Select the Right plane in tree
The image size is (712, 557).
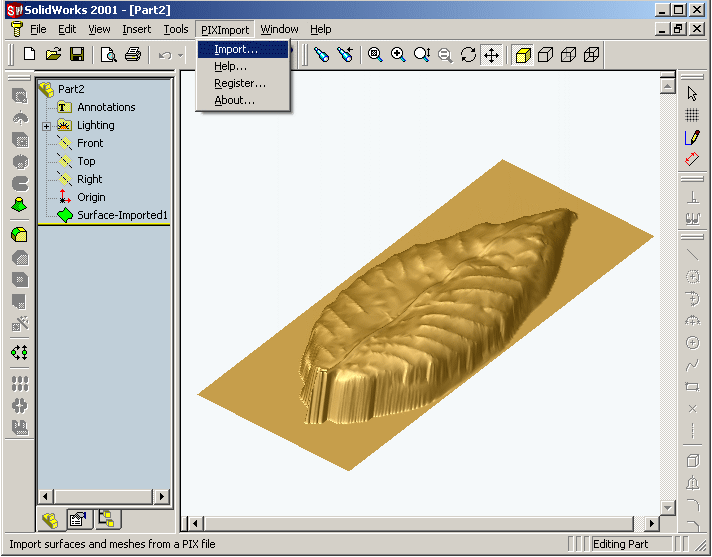89,179
